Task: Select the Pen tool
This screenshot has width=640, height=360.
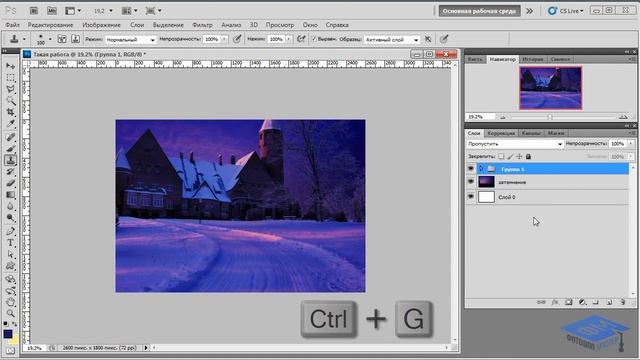Action: pyautogui.click(x=11, y=231)
